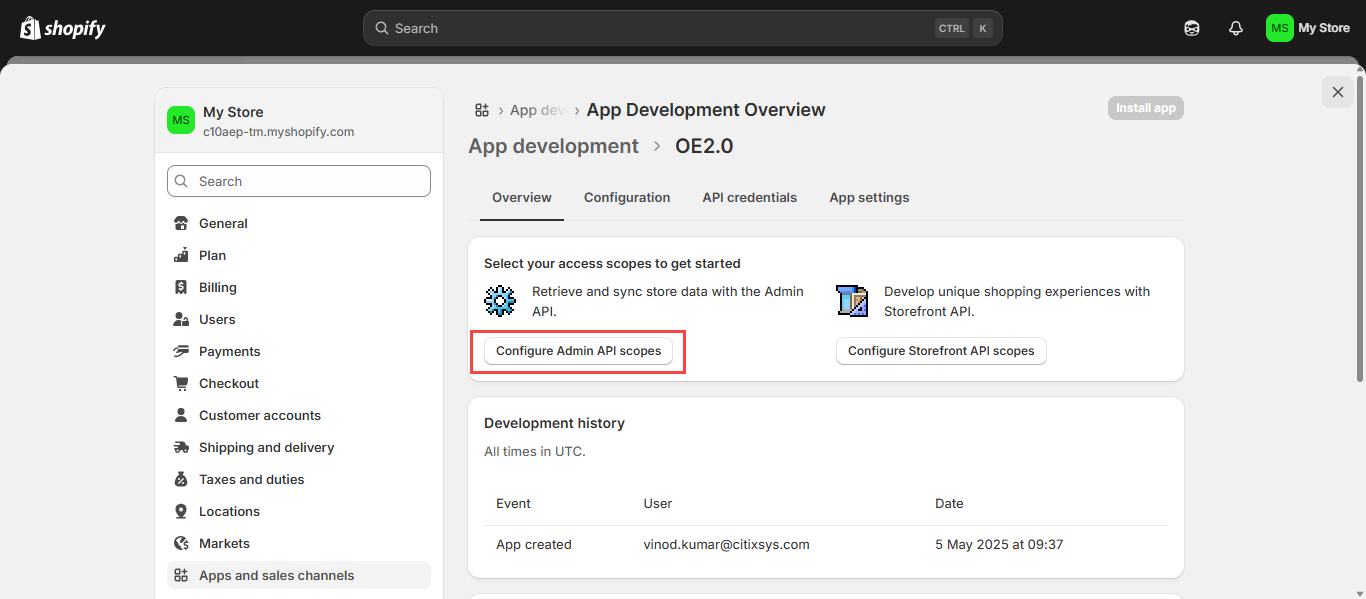Select Apps and sales channels
The height and width of the screenshot is (599, 1366).
276,575
